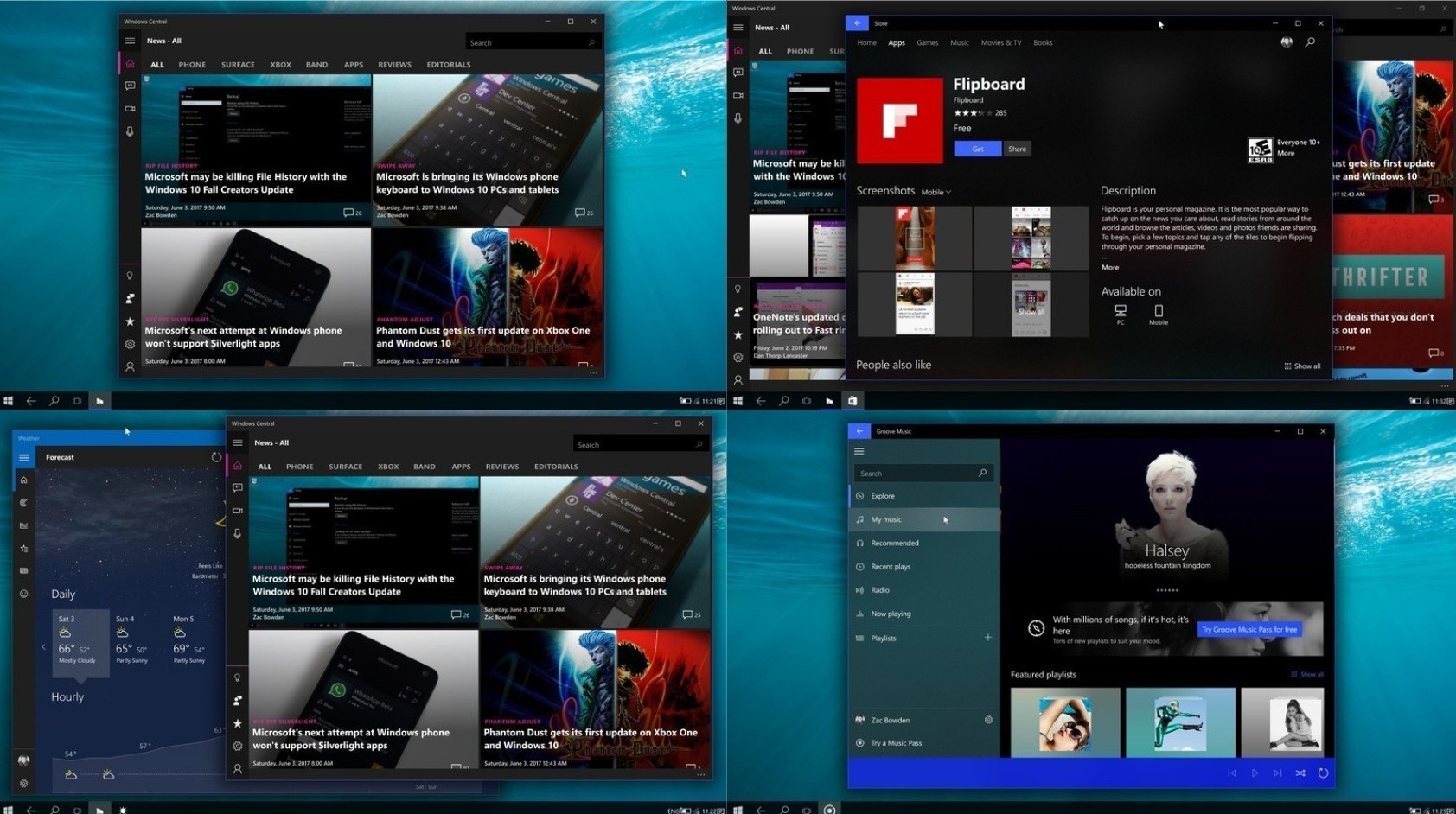Click Show all beside People also like
The width and height of the screenshot is (1456, 814).
[1302, 366]
